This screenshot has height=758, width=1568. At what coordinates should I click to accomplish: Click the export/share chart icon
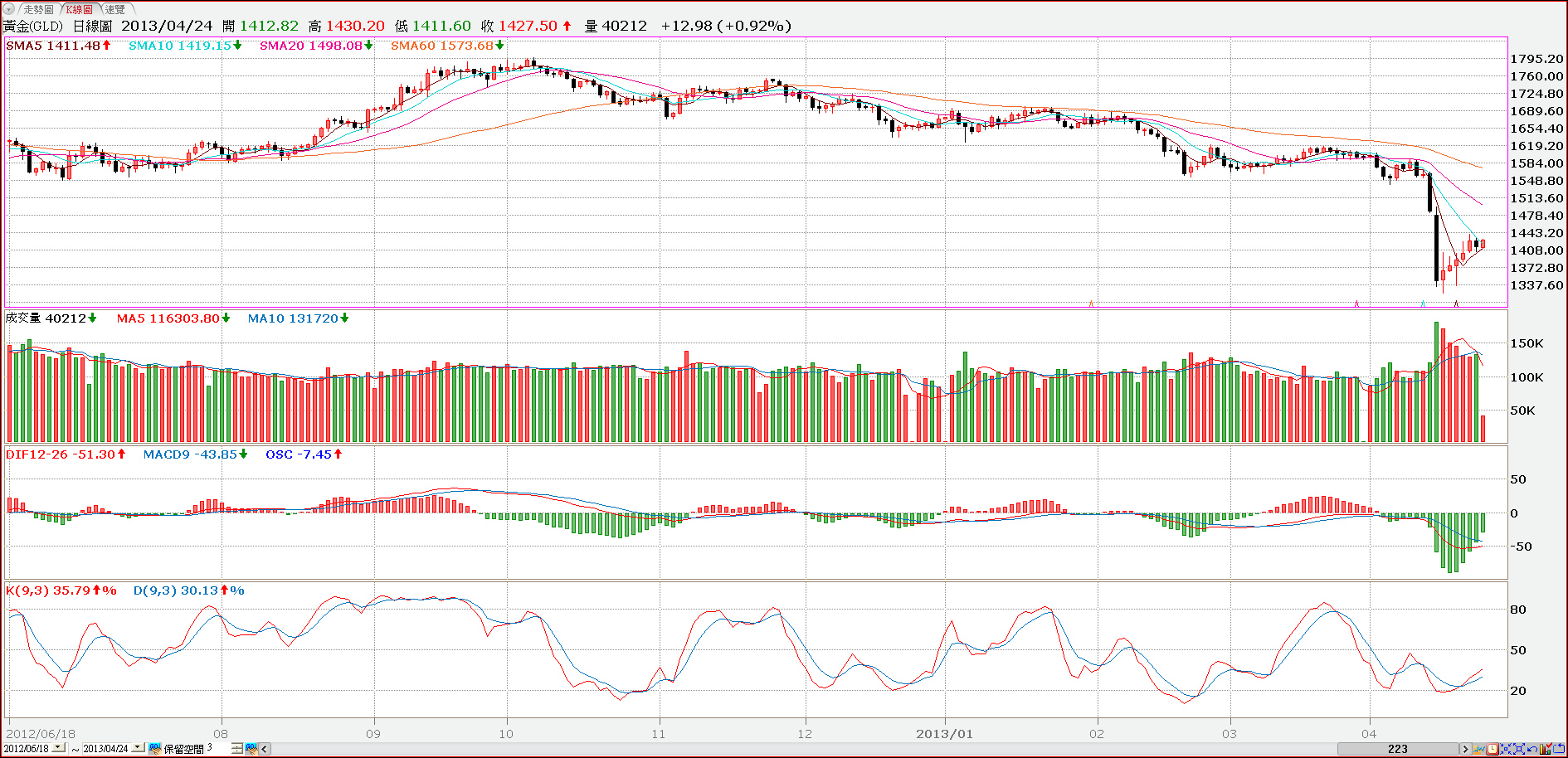(1558, 749)
